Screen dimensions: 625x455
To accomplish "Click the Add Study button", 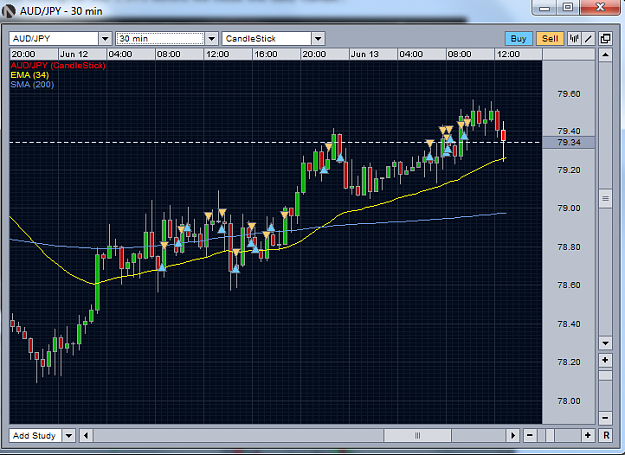I will (x=35, y=435).
